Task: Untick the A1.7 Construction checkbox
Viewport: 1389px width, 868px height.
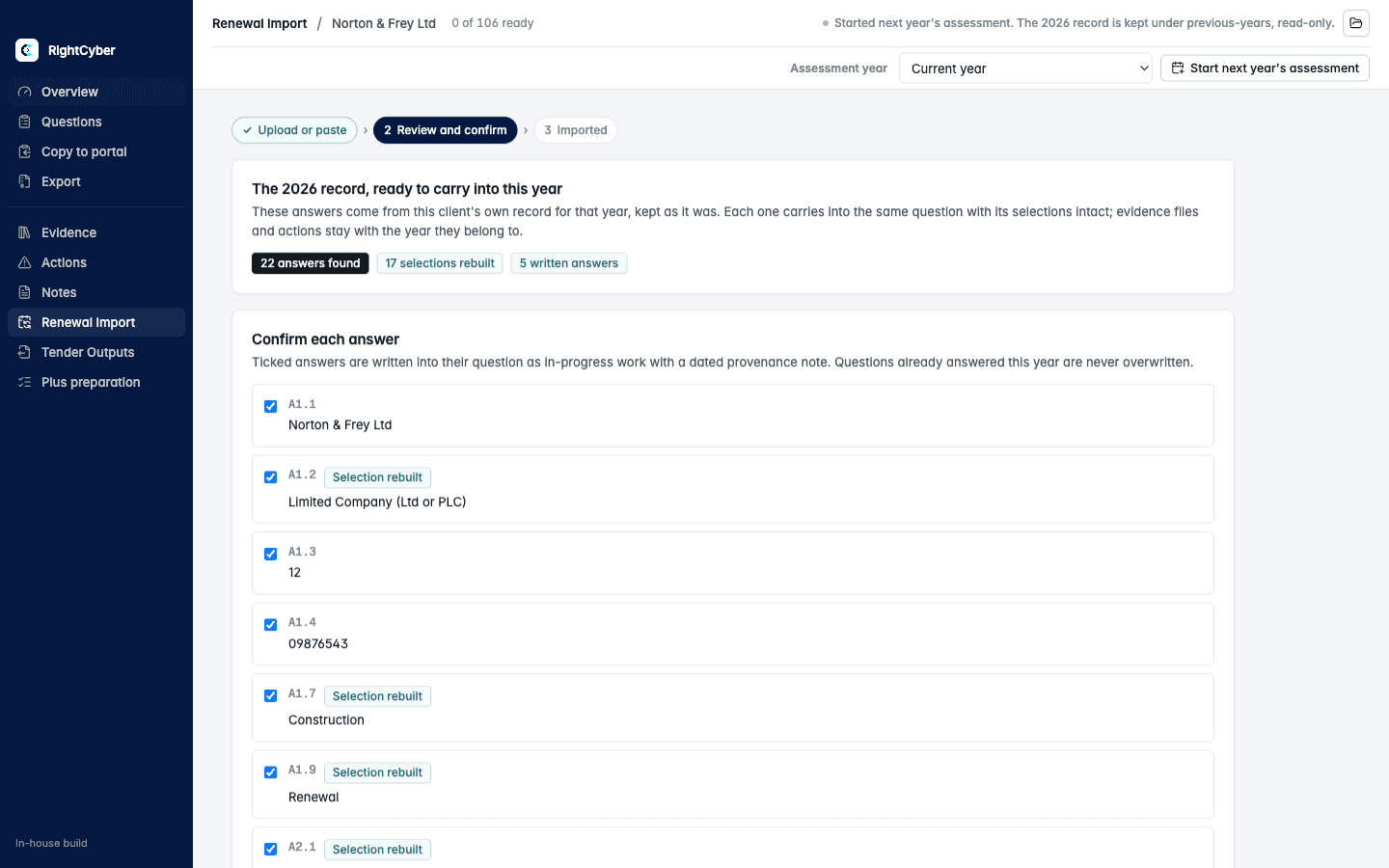Action: [271, 695]
